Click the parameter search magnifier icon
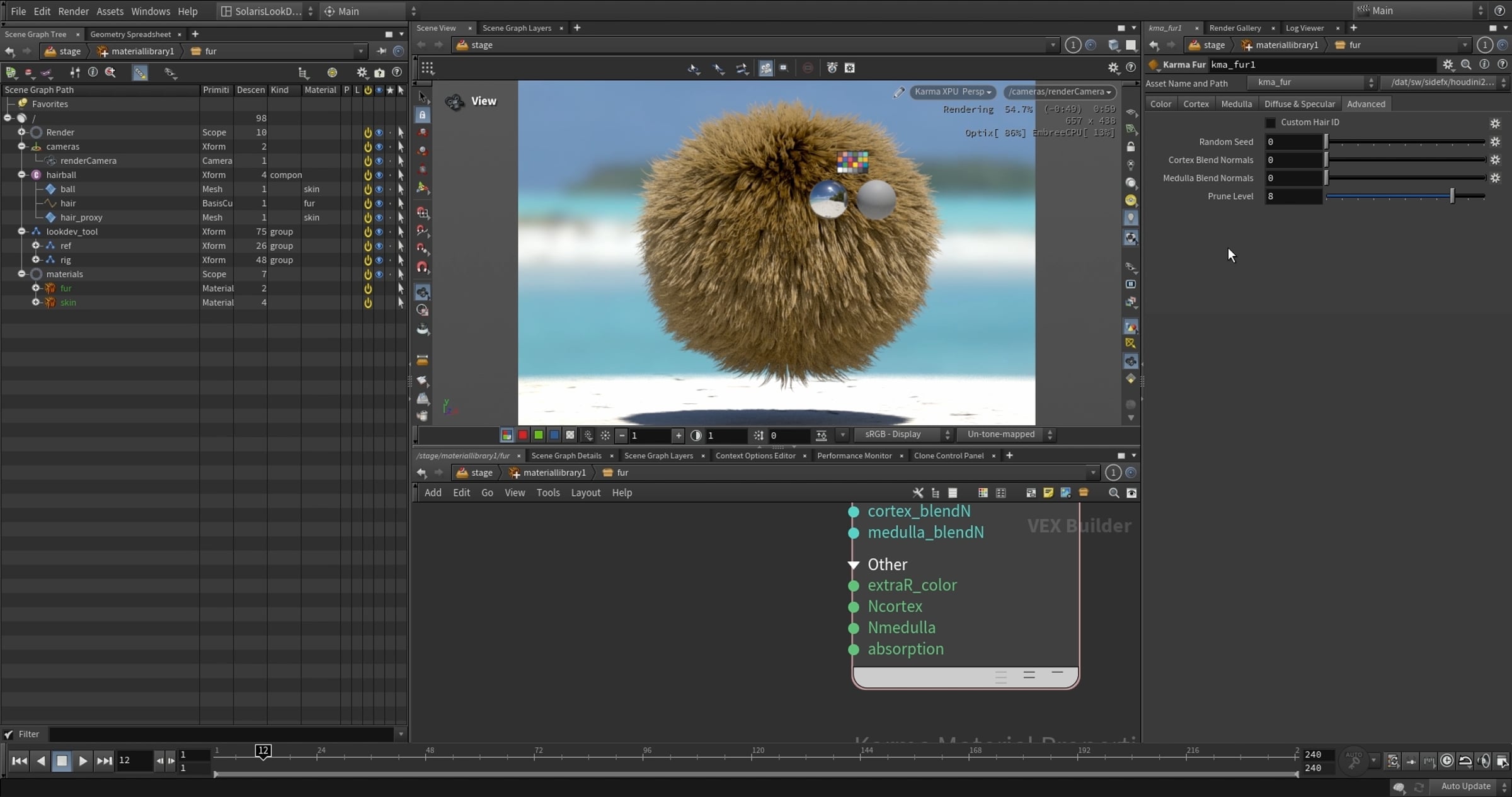The width and height of the screenshot is (1512, 797). tap(1466, 64)
